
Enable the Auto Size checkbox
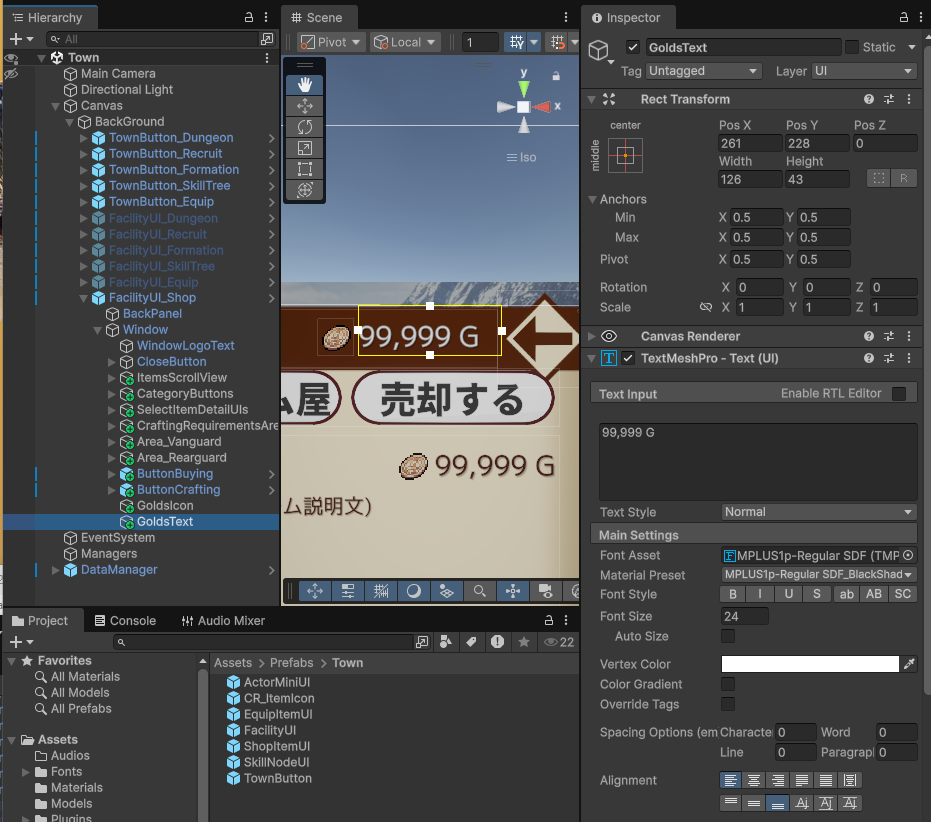click(728, 637)
